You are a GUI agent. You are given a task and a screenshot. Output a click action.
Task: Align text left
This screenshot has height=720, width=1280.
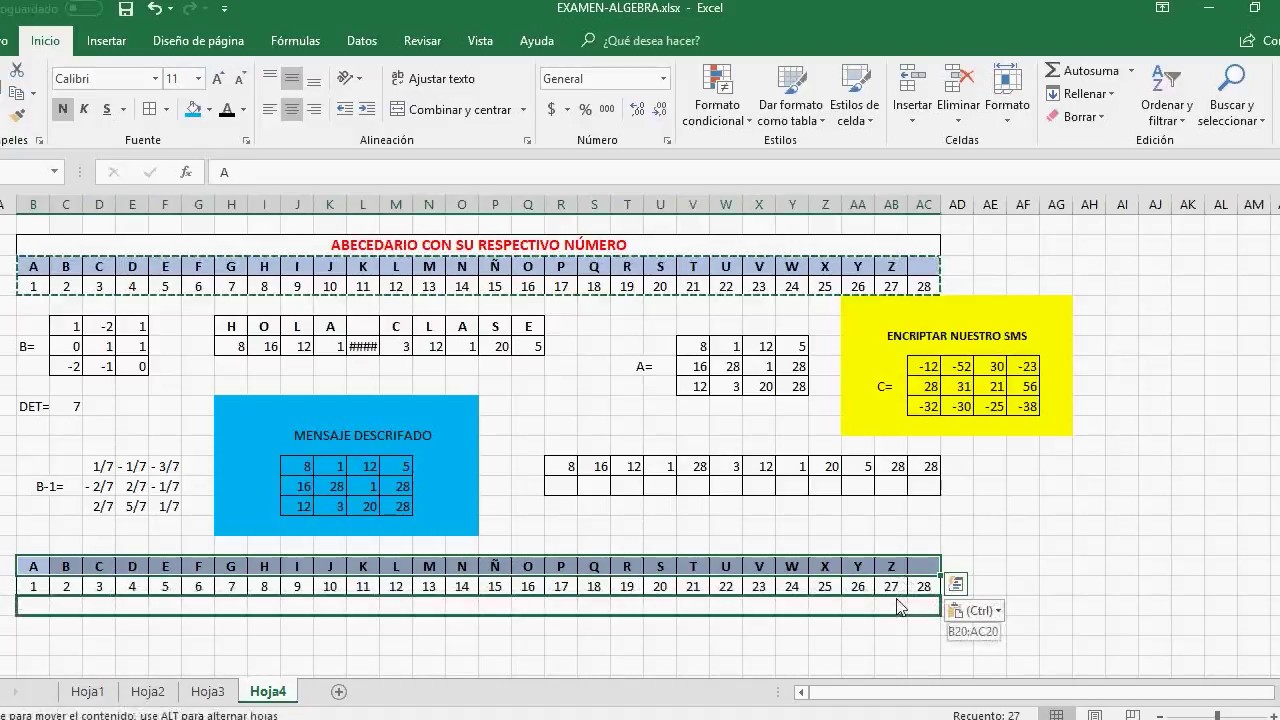(x=270, y=109)
